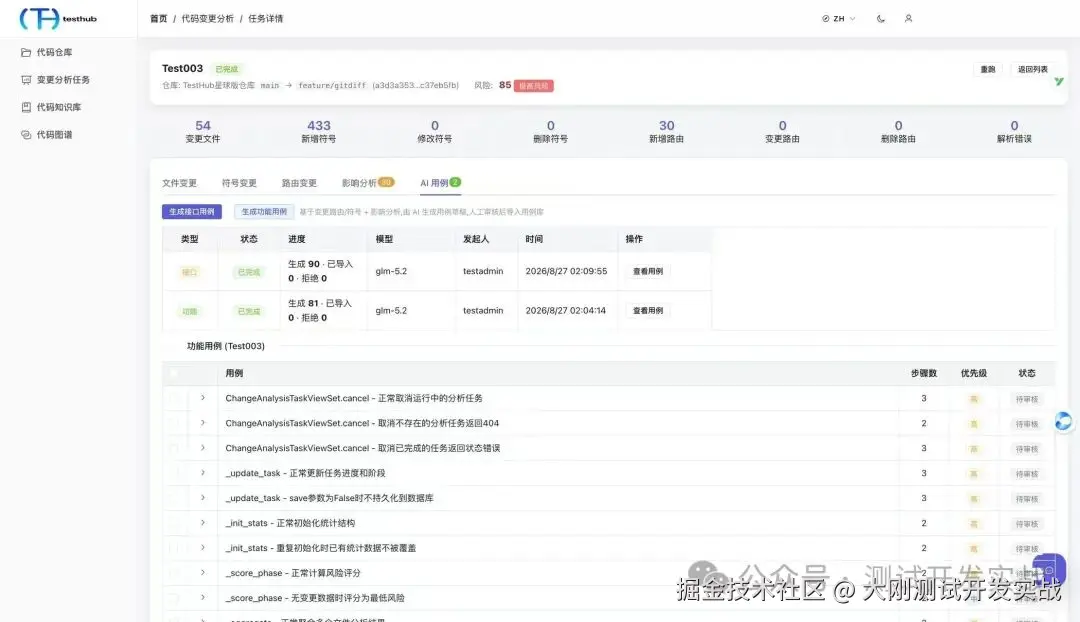1080x622 pixels.
Task: Tick checkbox for 正常取消运行中的分析任务 row
Action: tap(174, 398)
